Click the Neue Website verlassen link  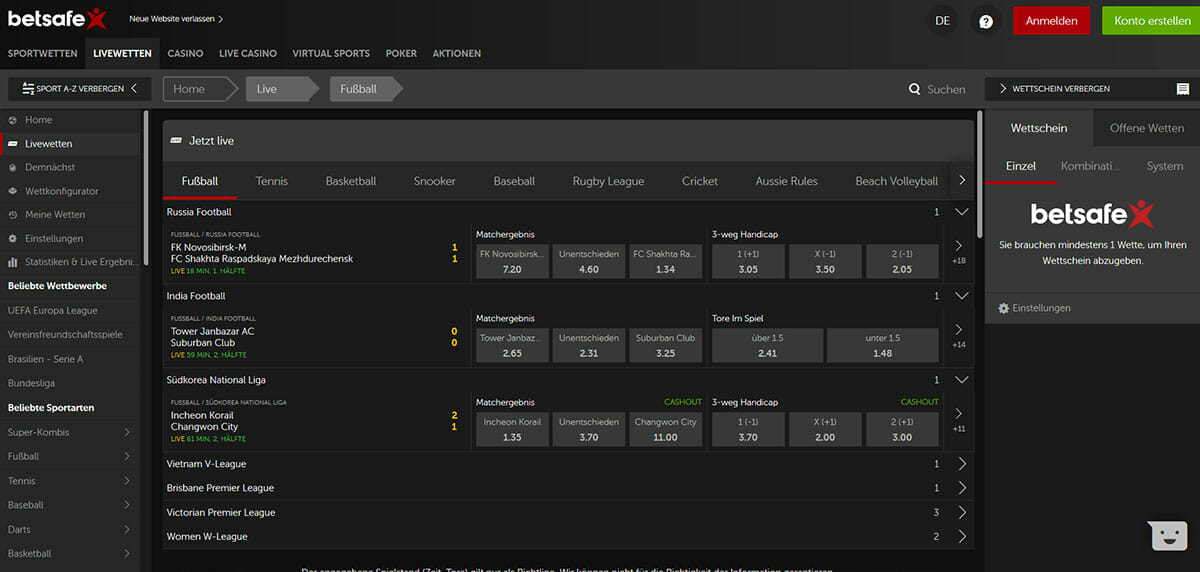[x=176, y=19]
